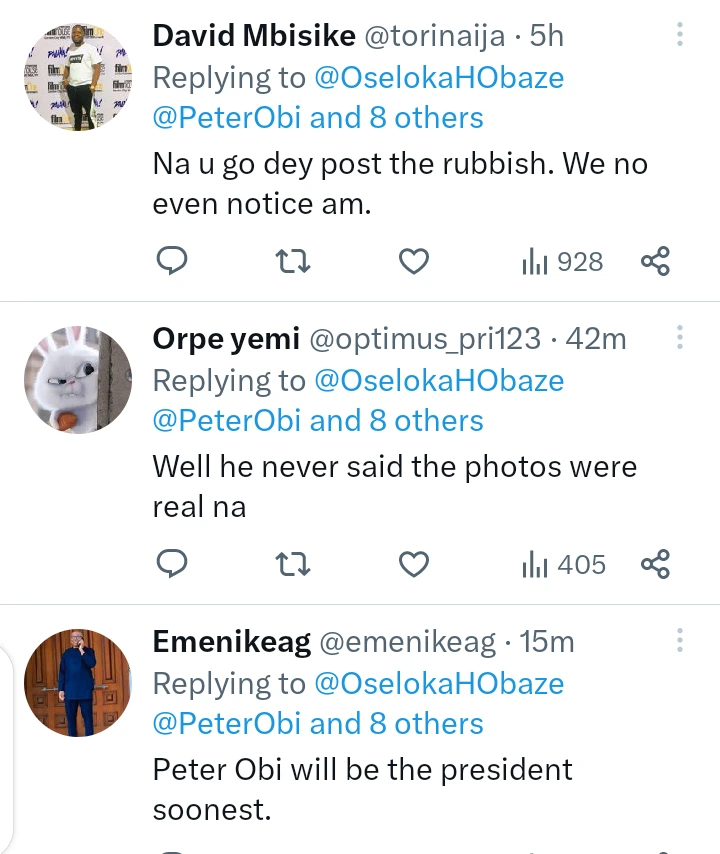Open Emenikeag's display name
The width and height of the screenshot is (720, 854).
point(231,642)
